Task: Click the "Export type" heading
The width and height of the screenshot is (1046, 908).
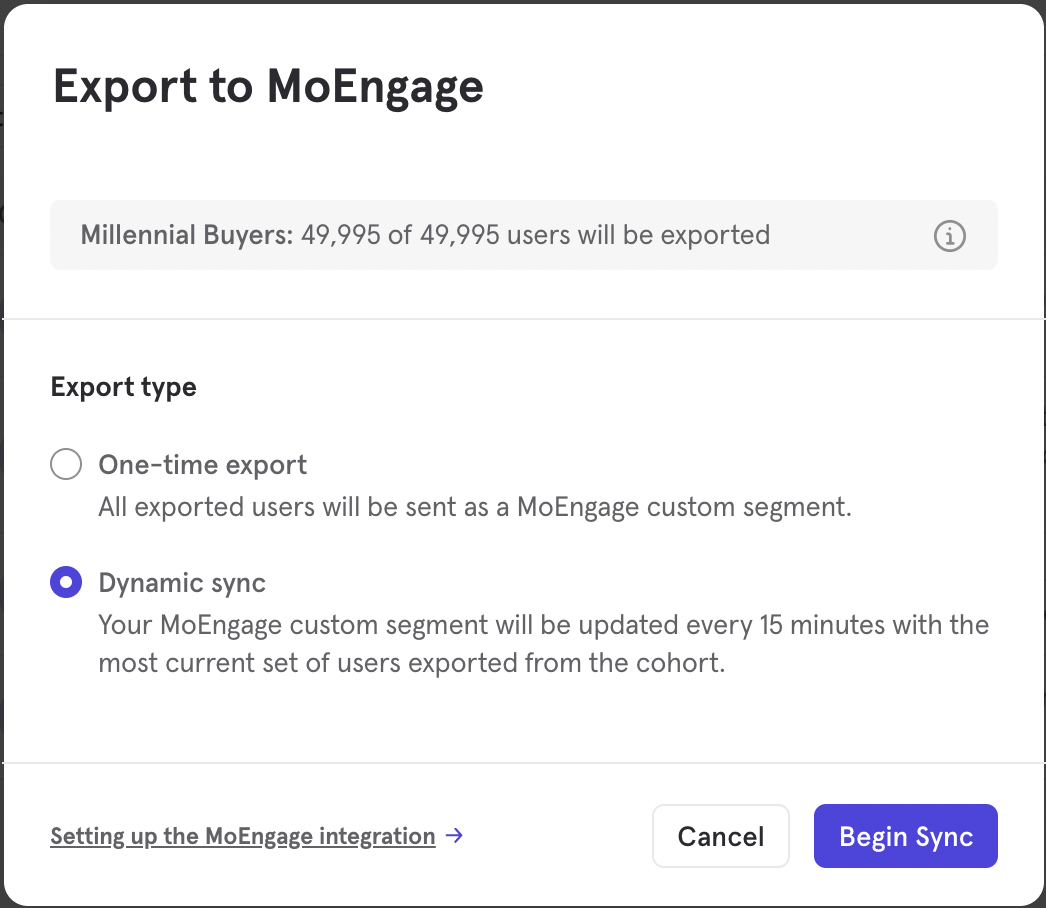Action: point(123,388)
